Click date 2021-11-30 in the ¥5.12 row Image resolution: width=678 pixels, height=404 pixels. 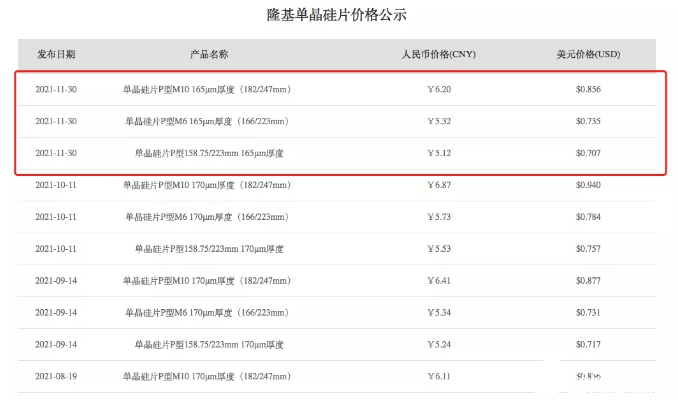pyautogui.click(x=56, y=154)
